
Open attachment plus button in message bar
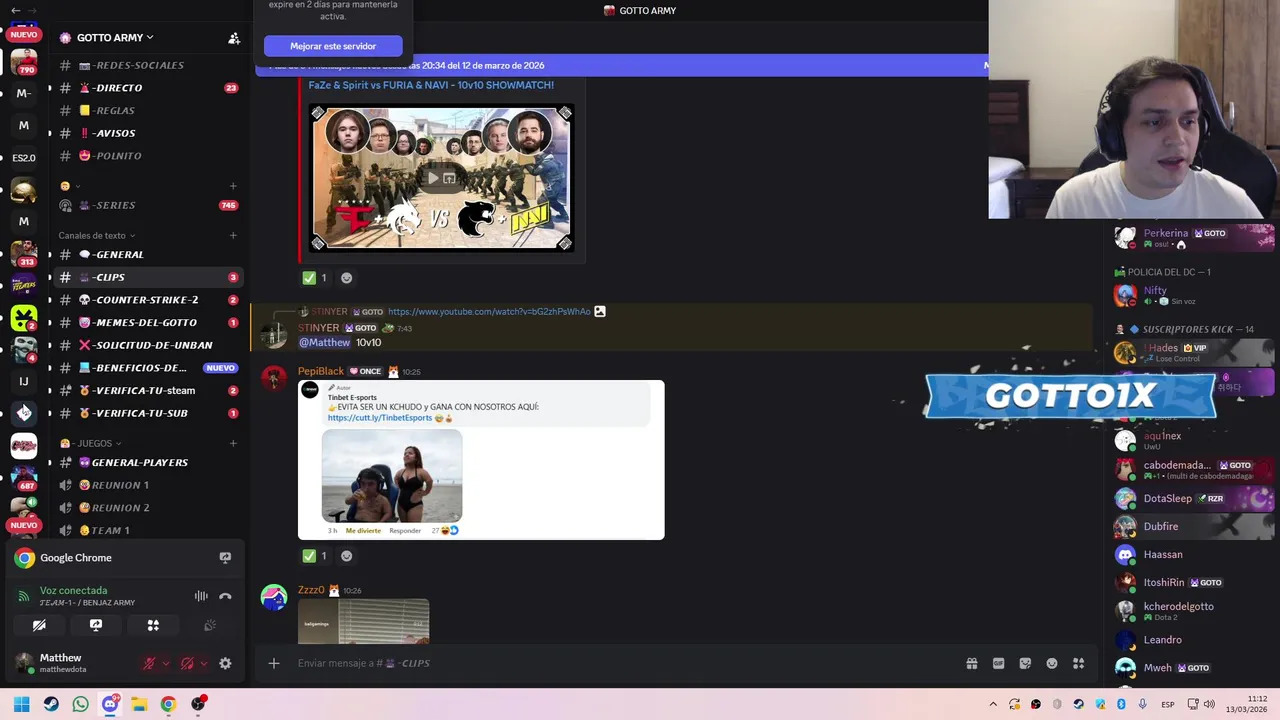point(274,663)
